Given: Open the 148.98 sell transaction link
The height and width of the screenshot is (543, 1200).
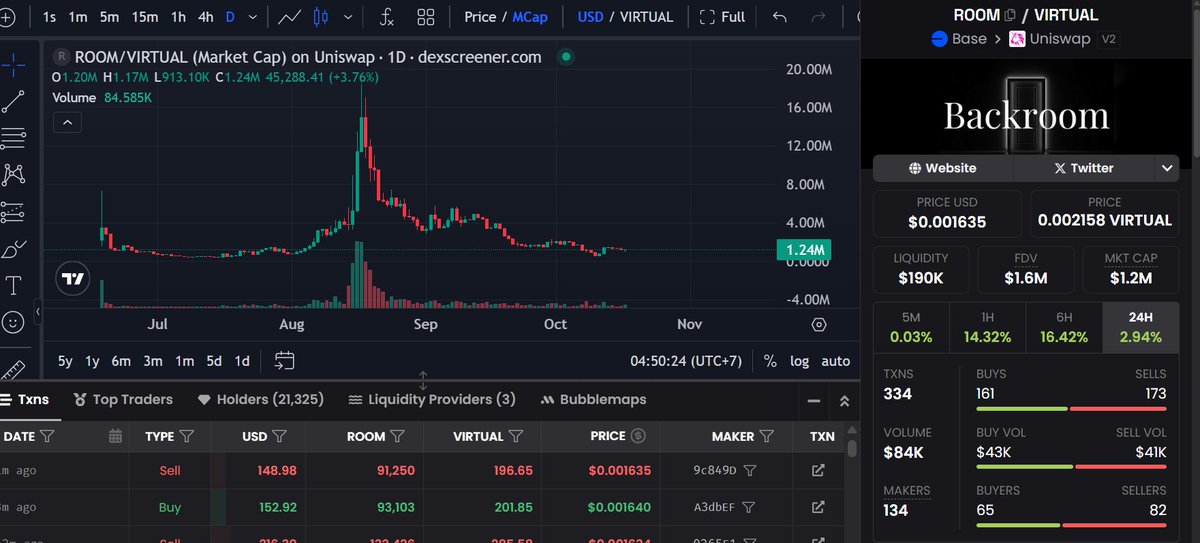Looking at the screenshot, I should pos(818,470).
